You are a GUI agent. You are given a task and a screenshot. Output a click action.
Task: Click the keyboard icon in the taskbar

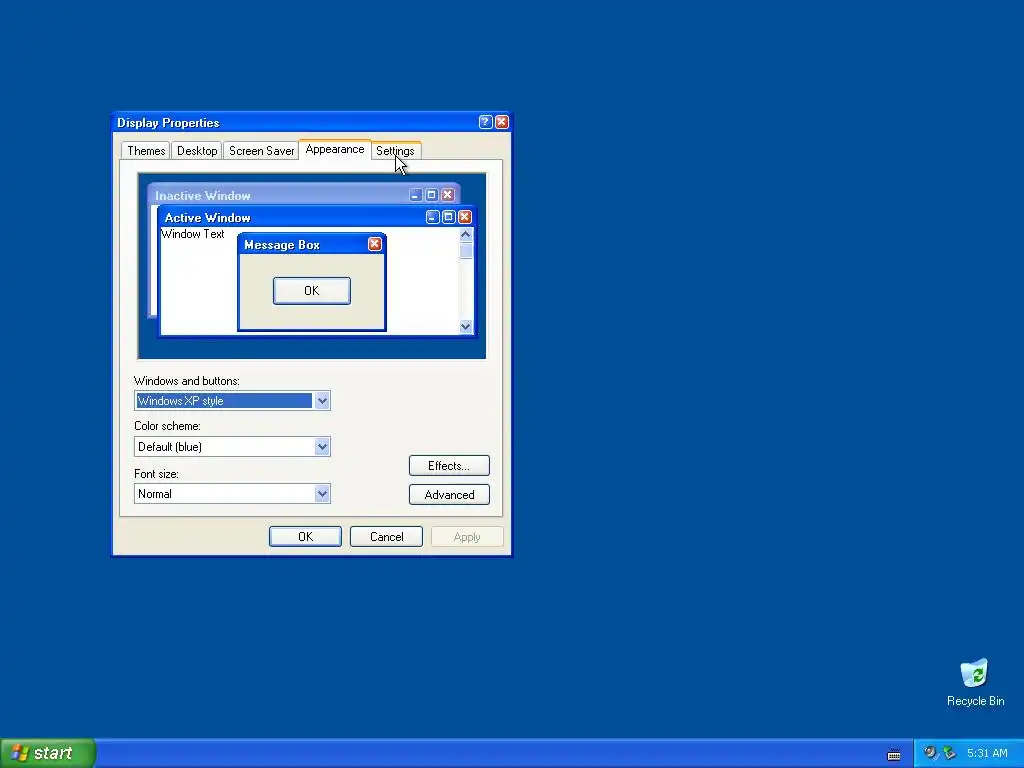pyautogui.click(x=894, y=754)
